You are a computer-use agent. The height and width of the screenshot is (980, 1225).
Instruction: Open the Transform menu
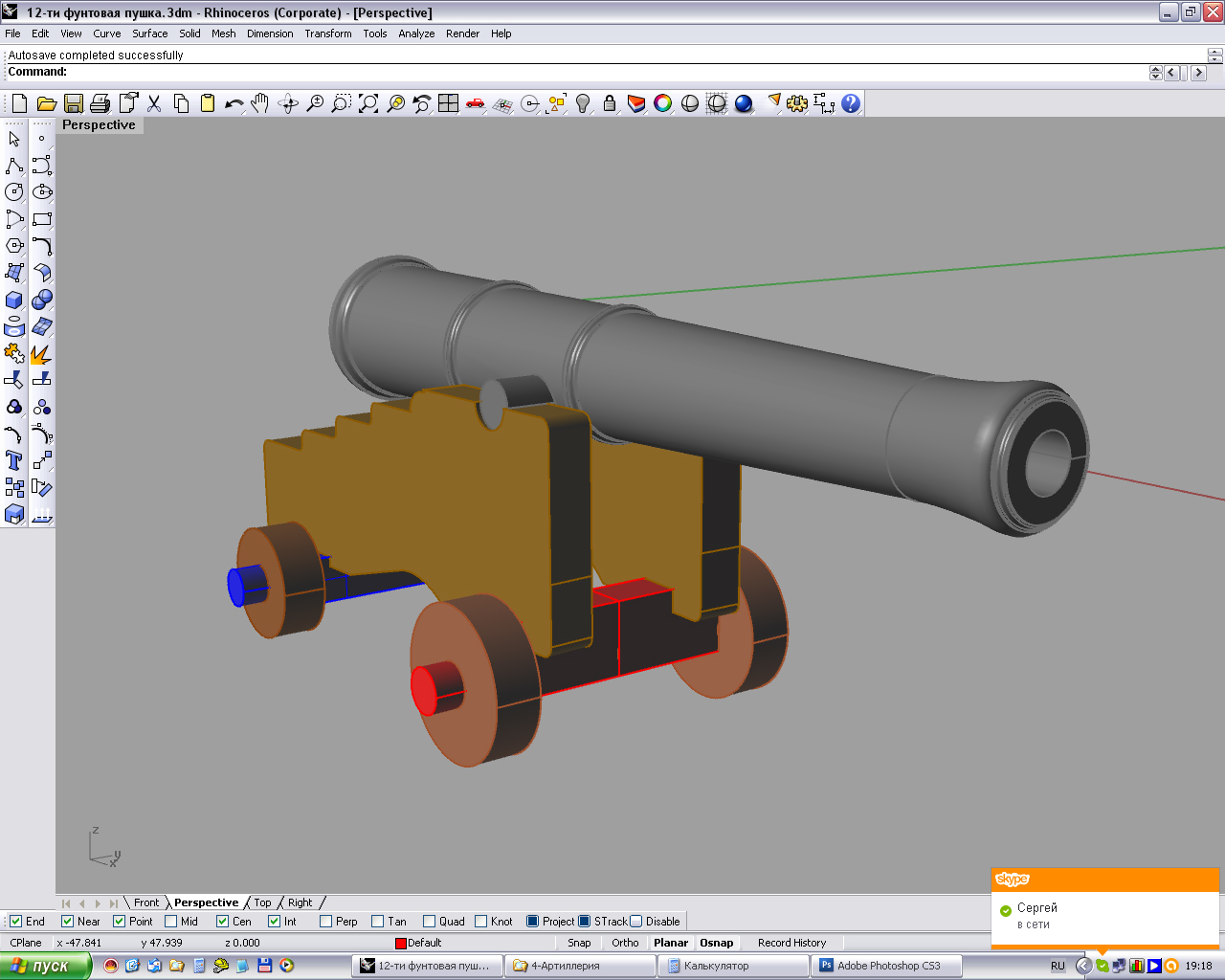[328, 33]
